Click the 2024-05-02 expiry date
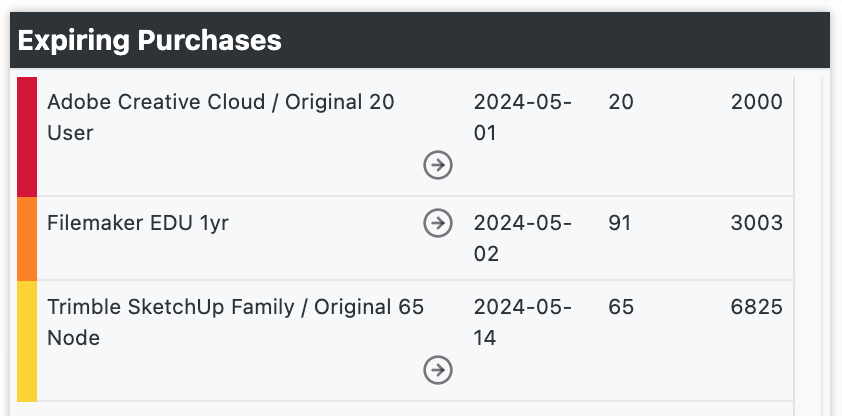The image size is (842, 416). [522, 238]
